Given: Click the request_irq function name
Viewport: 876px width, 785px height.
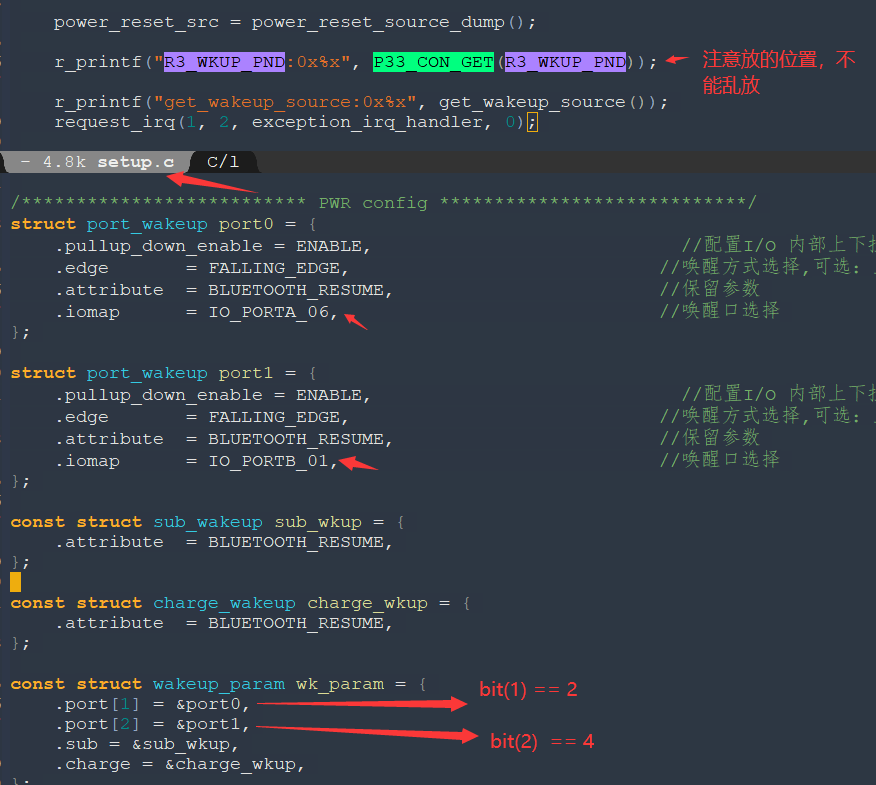Looking at the screenshot, I should [115, 122].
